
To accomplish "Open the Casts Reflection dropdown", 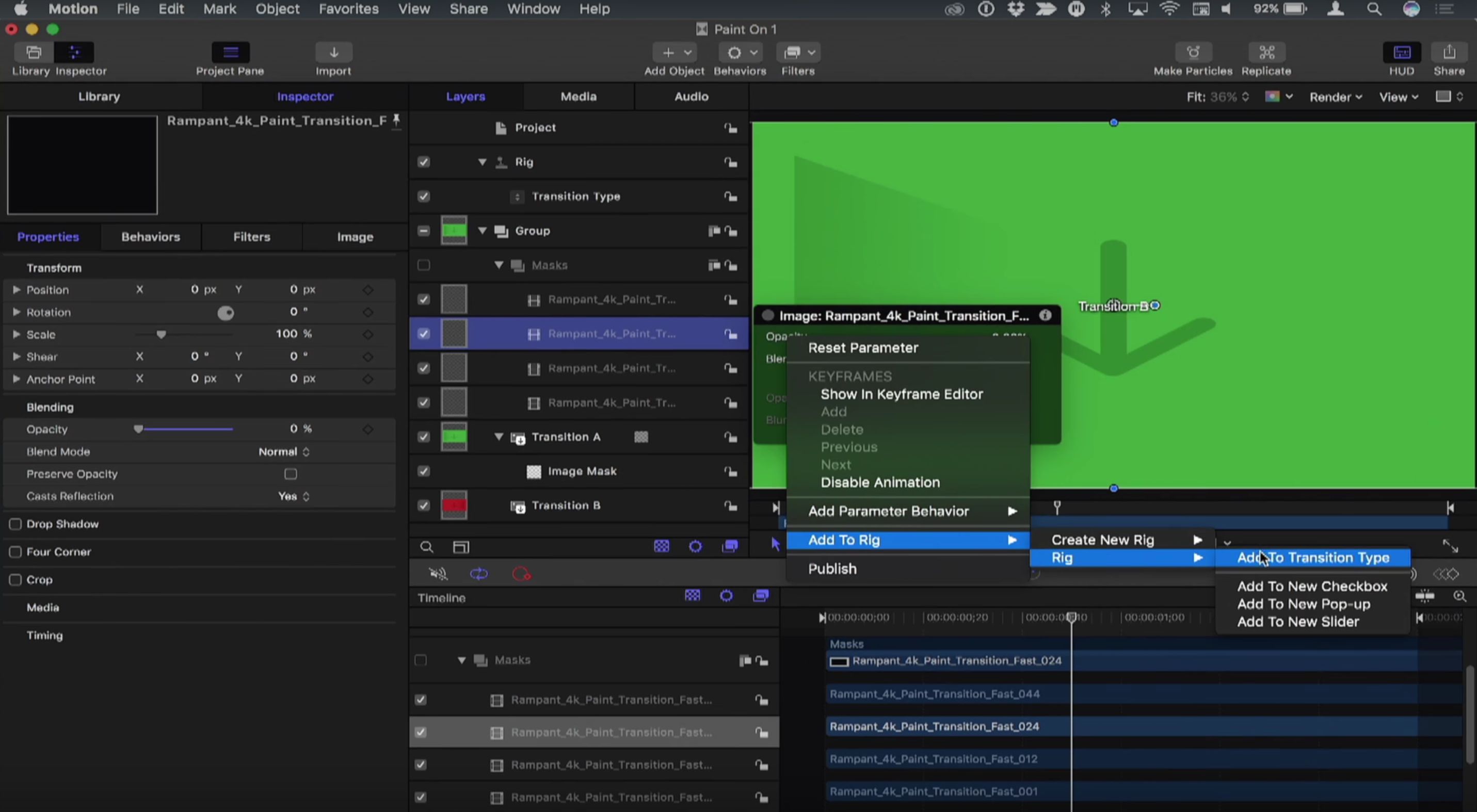I will point(294,497).
